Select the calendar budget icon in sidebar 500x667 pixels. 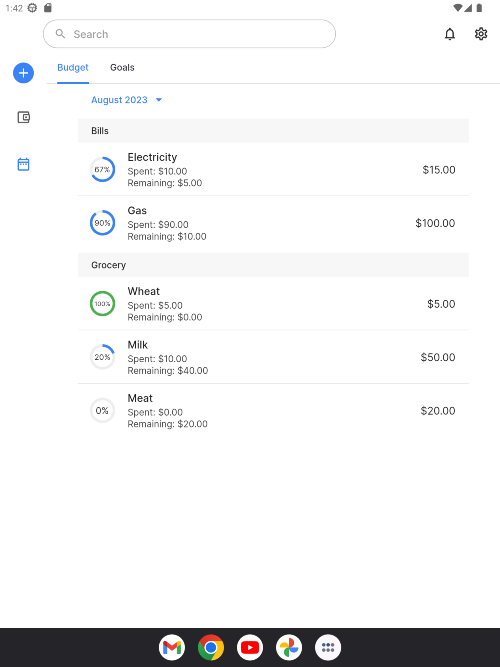[x=23, y=164]
